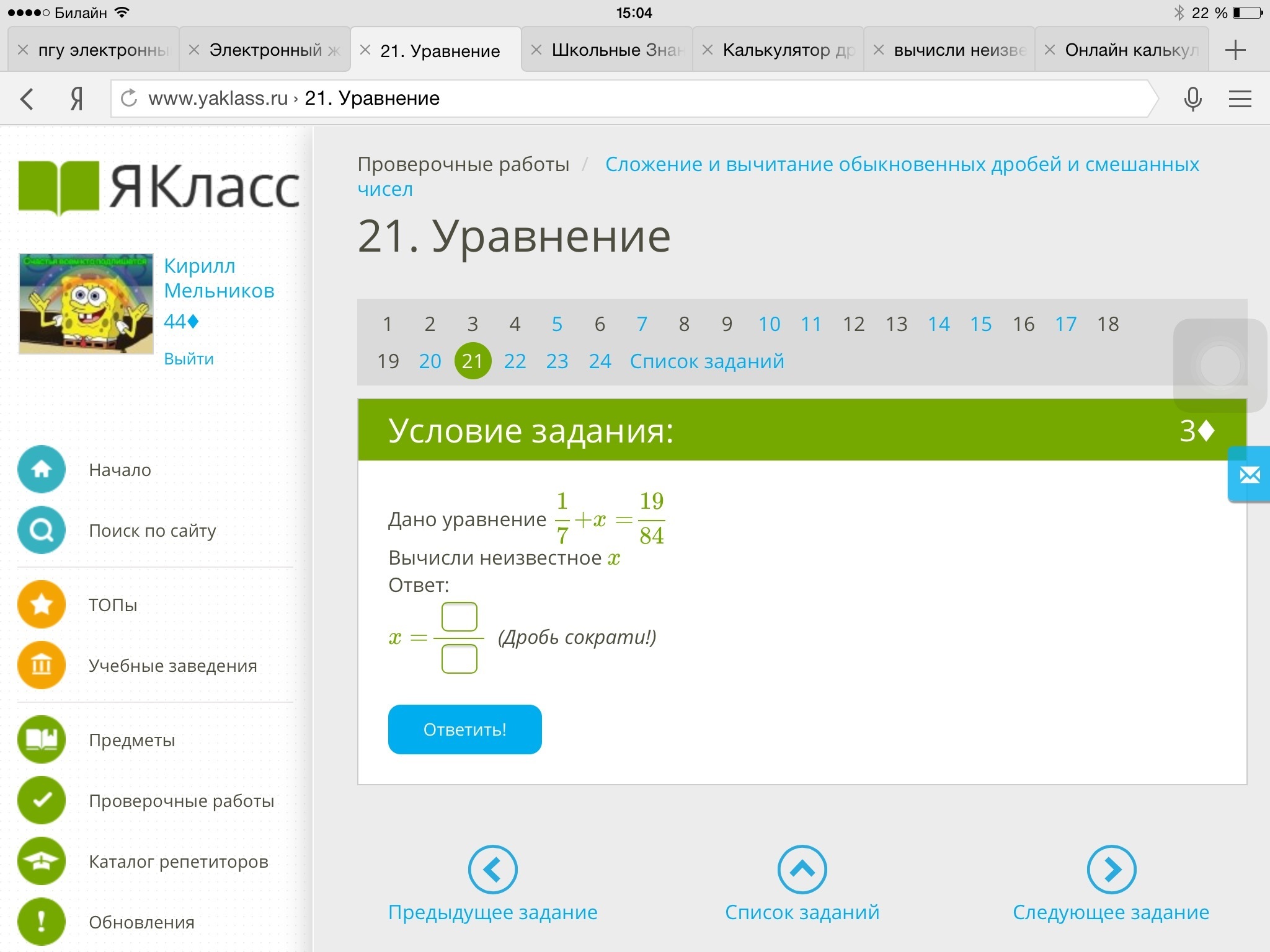Click the Выйти logout link
1270x952 pixels.
point(189,359)
